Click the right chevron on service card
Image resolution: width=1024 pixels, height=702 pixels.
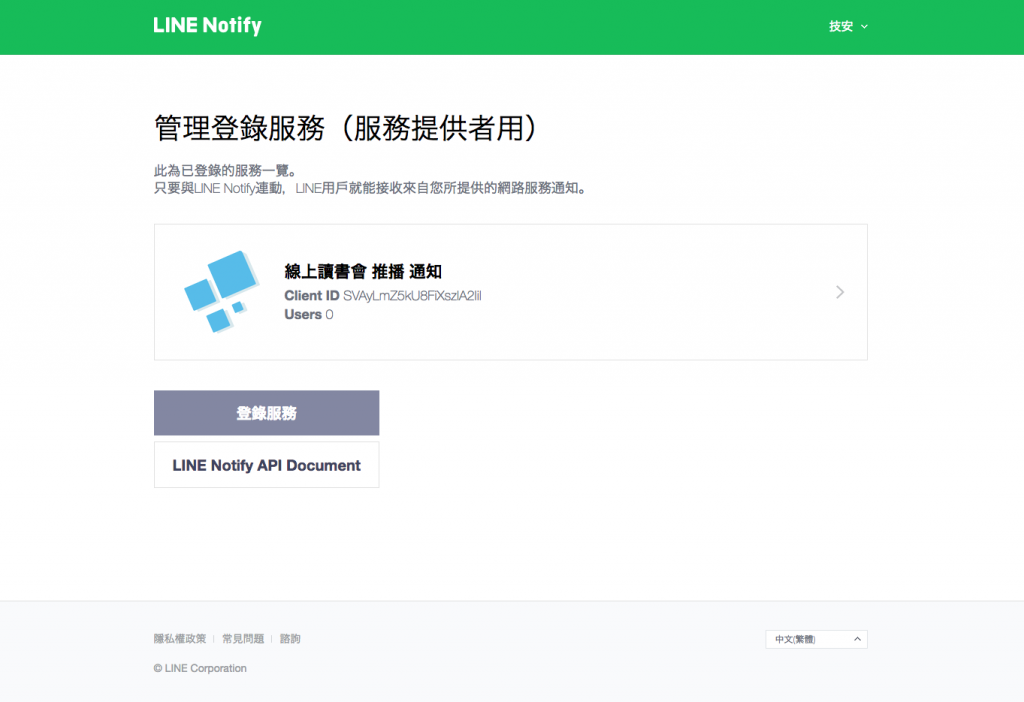click(x=840, y=292)
